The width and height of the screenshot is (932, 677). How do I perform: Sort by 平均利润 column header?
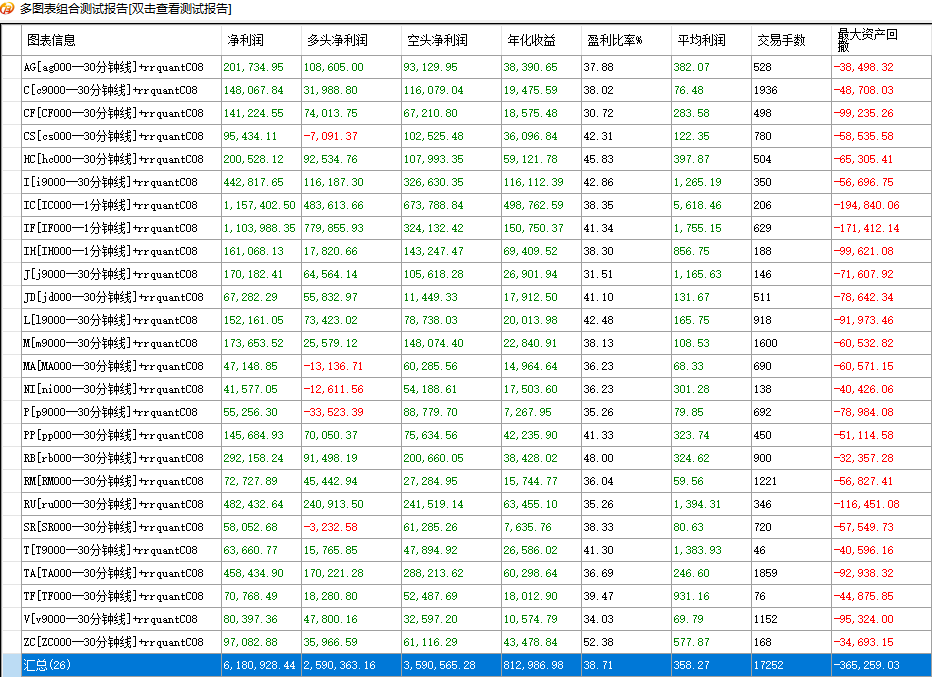pos(711,40)
